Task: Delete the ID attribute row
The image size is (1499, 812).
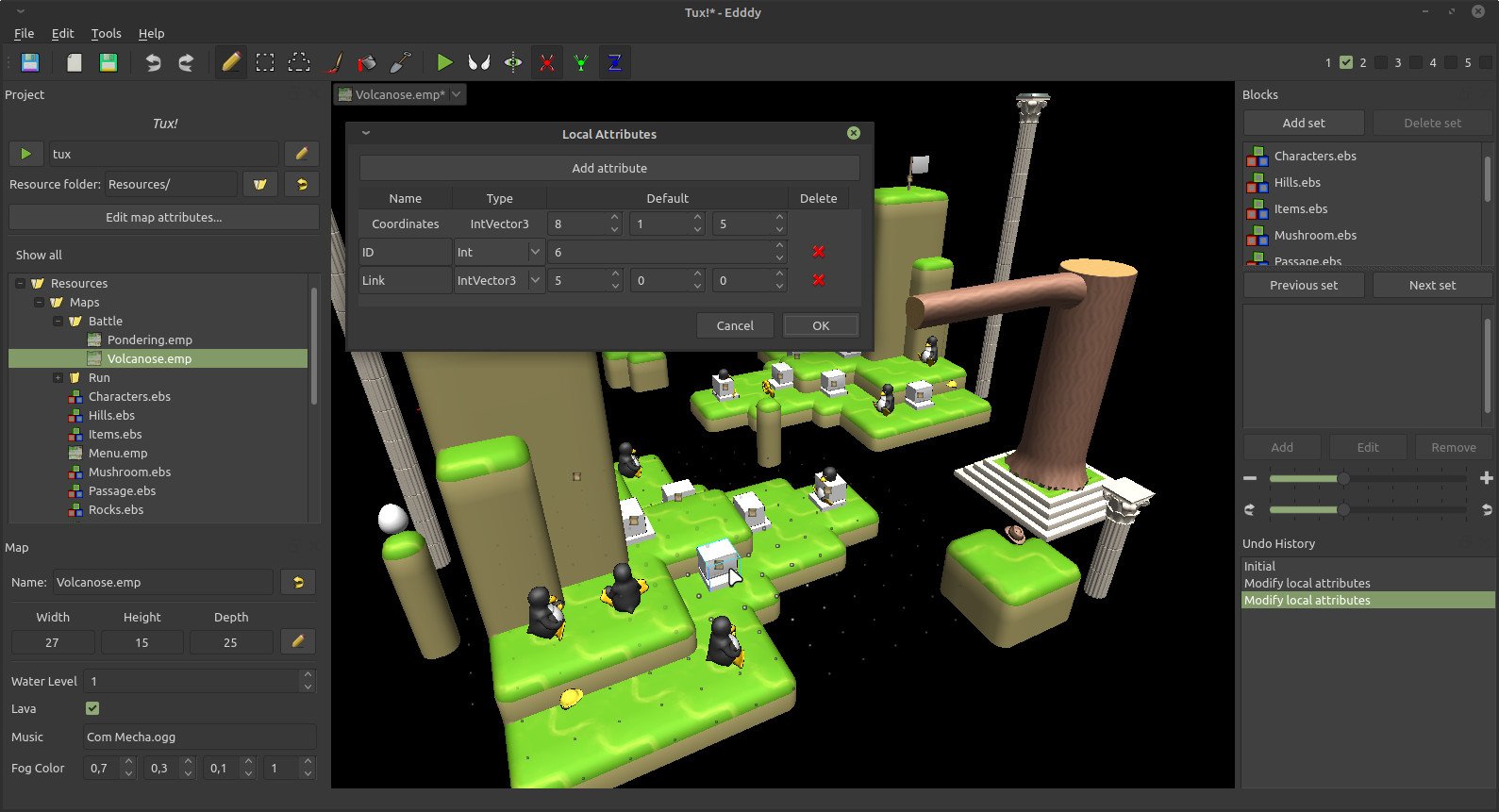Action: tap(818, 252)
